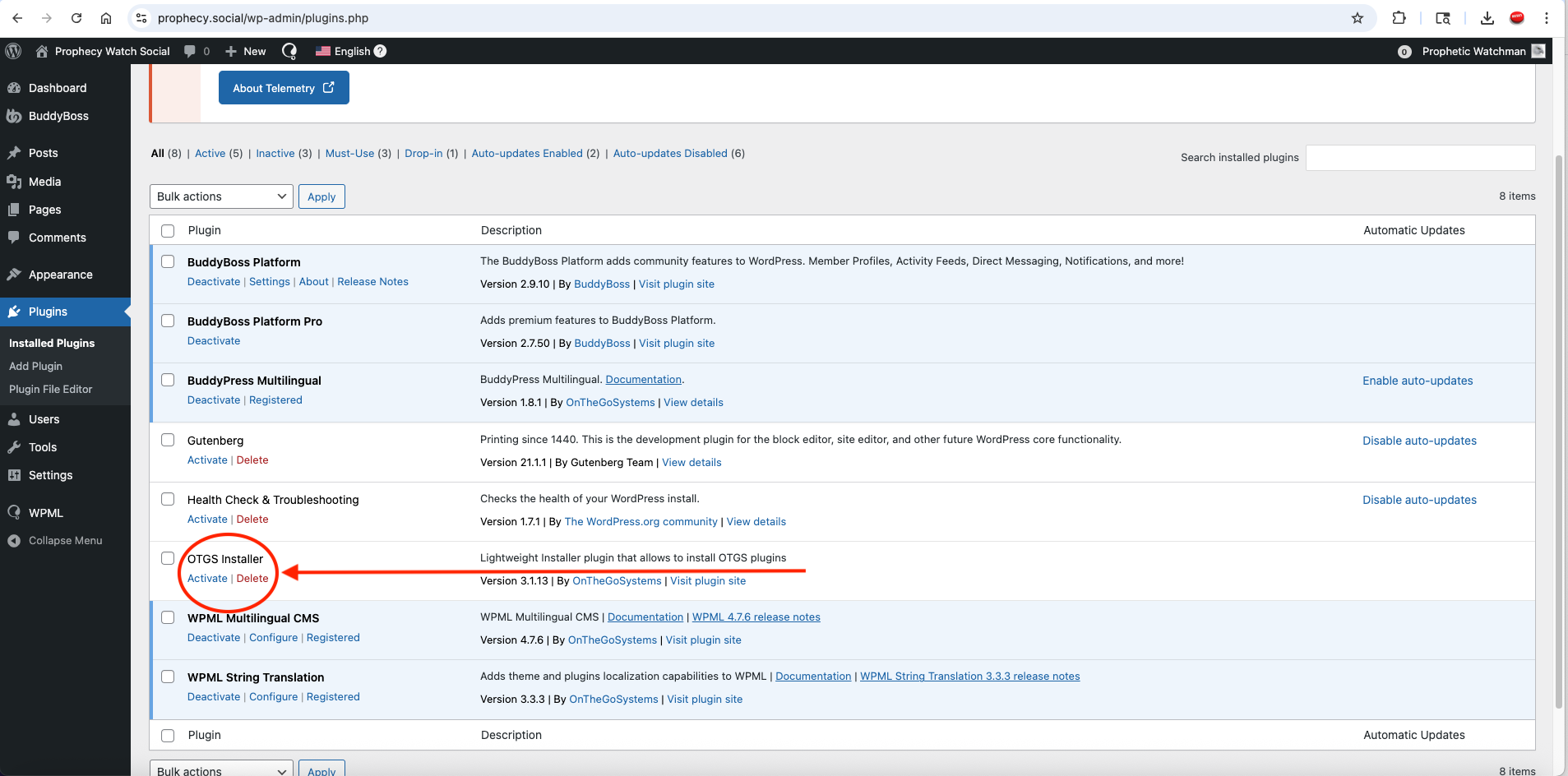1568x776 pixels.
Task: Open Plugin File Editor submenu item
Action: click(50, 390)
